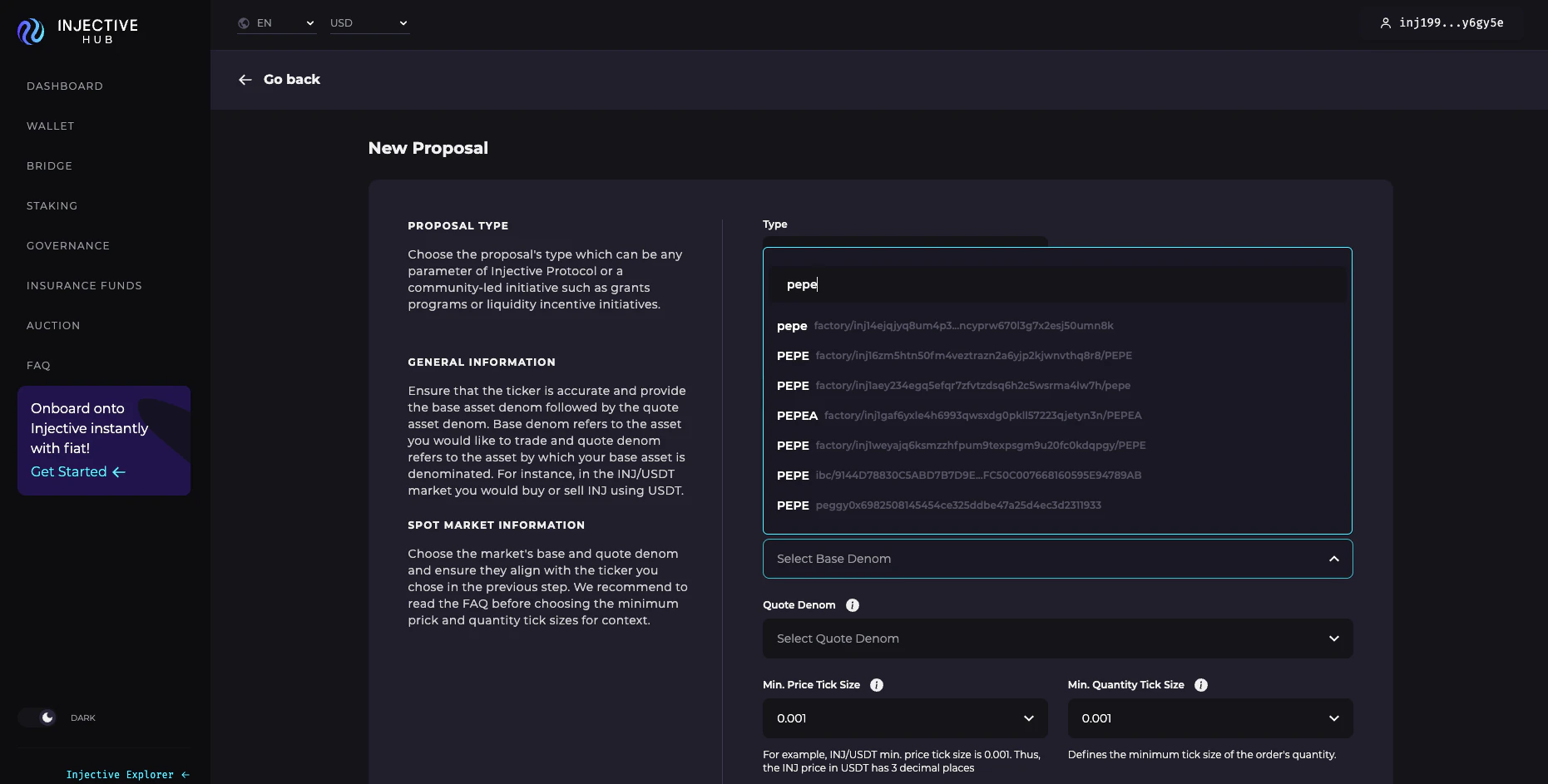Select lowercase pepe factory/inj14ejq option
This screenshot has width=1548, height=784.
[x=1057, y=326]
